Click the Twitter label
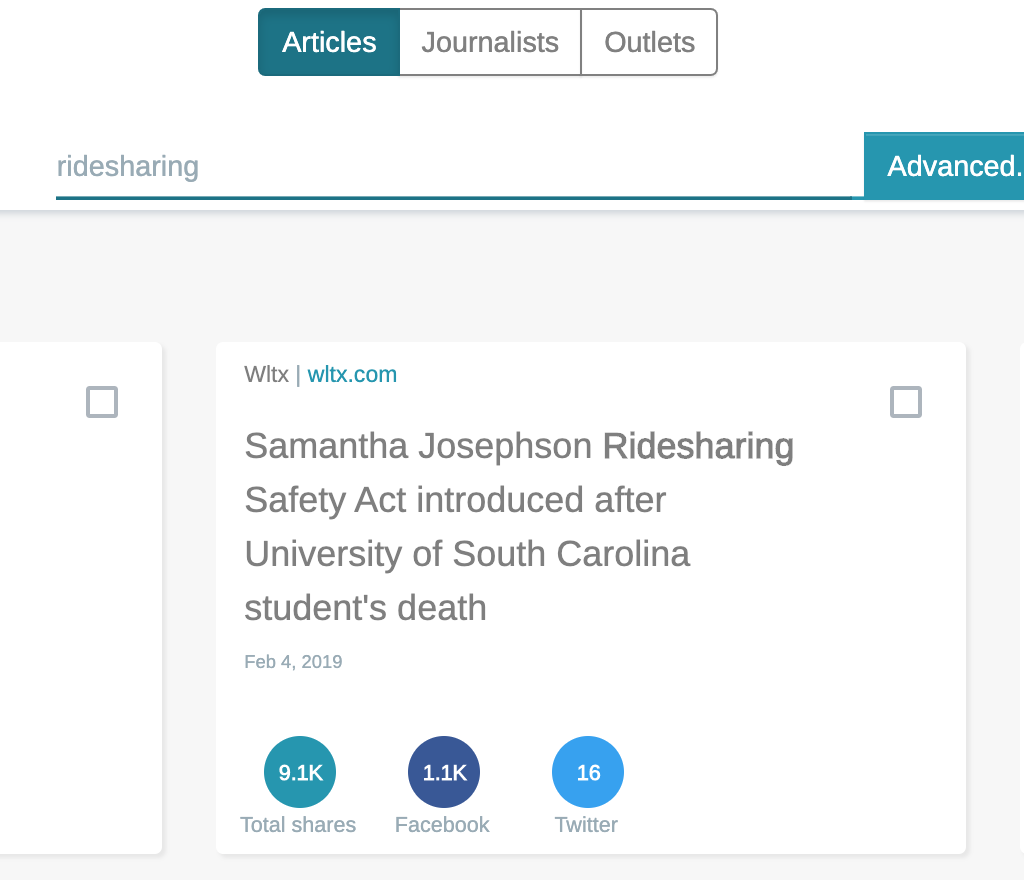Image resolution: width=1024 pixels, height=880 pixels. (x=586, y=825)
